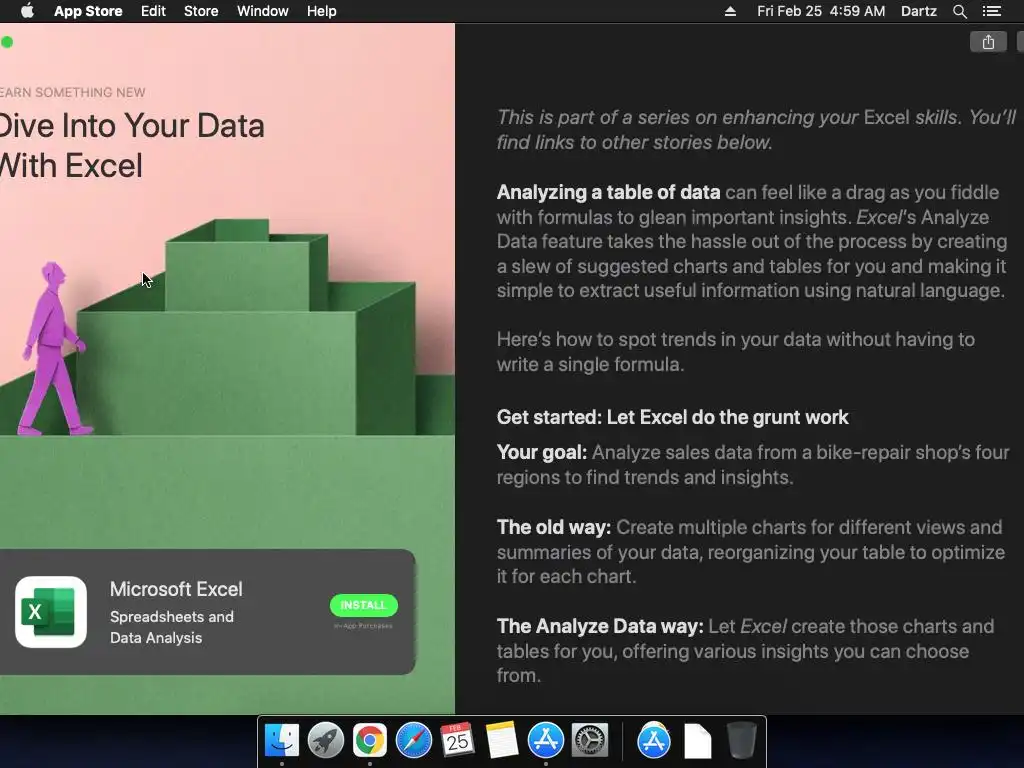Image resolution: width=1024 pixels, height=768 pixels.
Task: Click the In-App Purchases note under INSTALL
Action: [x=364, y=626]
